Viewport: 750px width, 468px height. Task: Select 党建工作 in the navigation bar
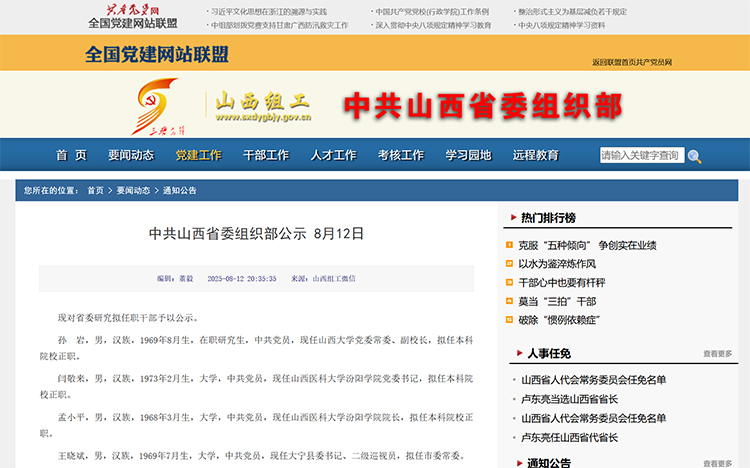point(198,155)
